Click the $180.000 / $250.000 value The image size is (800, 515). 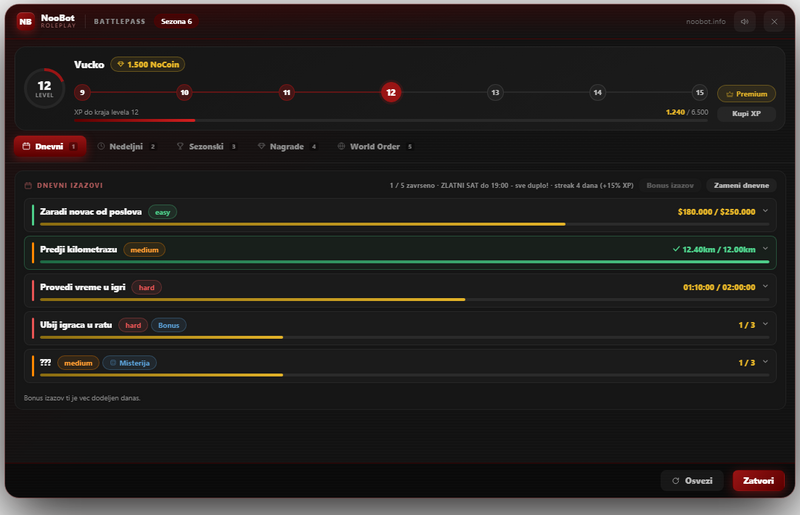716,212
